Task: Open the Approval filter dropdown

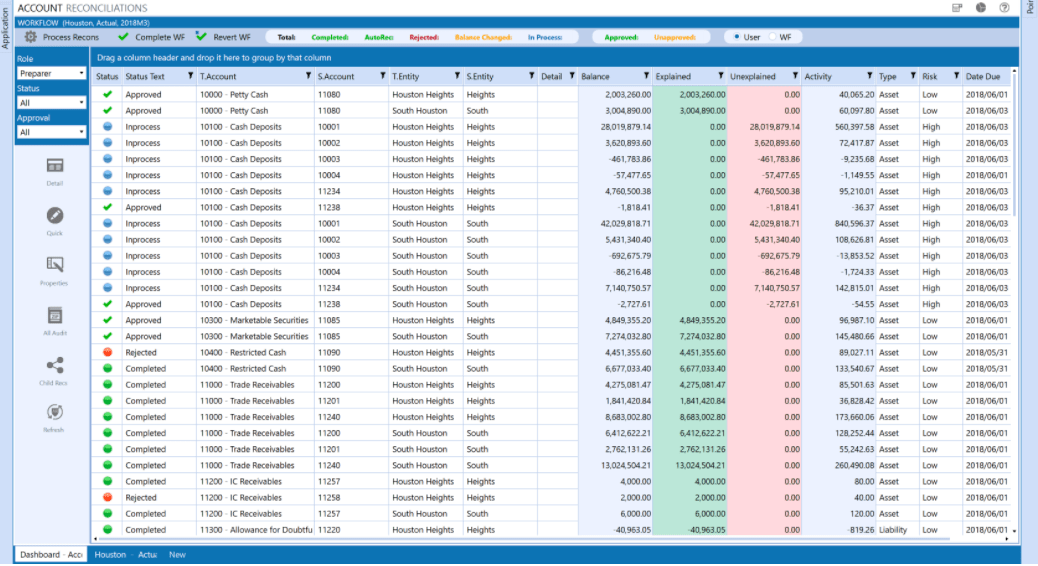Action: pyautogui.click(x=51, y=132)
